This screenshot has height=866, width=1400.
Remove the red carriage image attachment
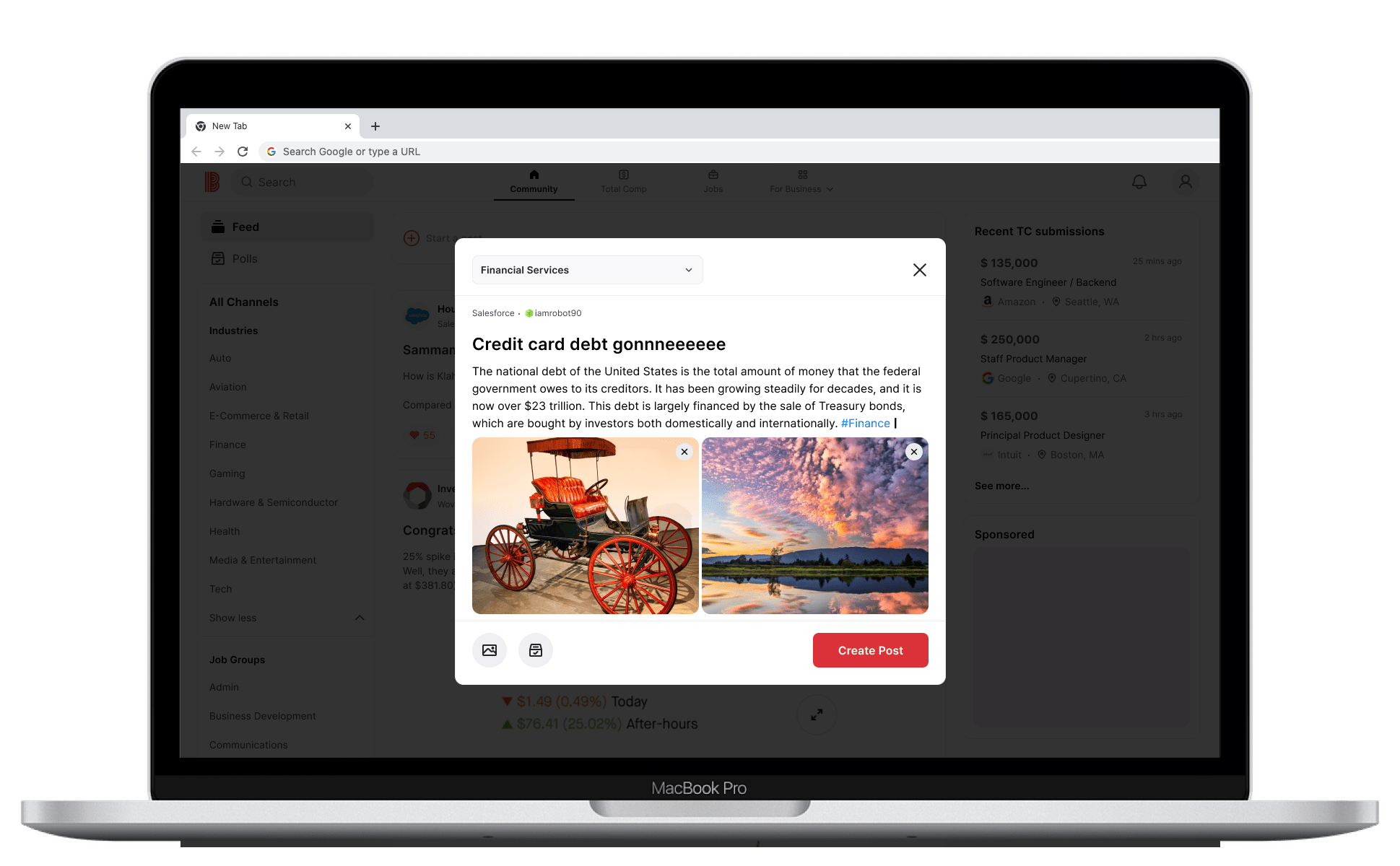(x=684, y=452)
